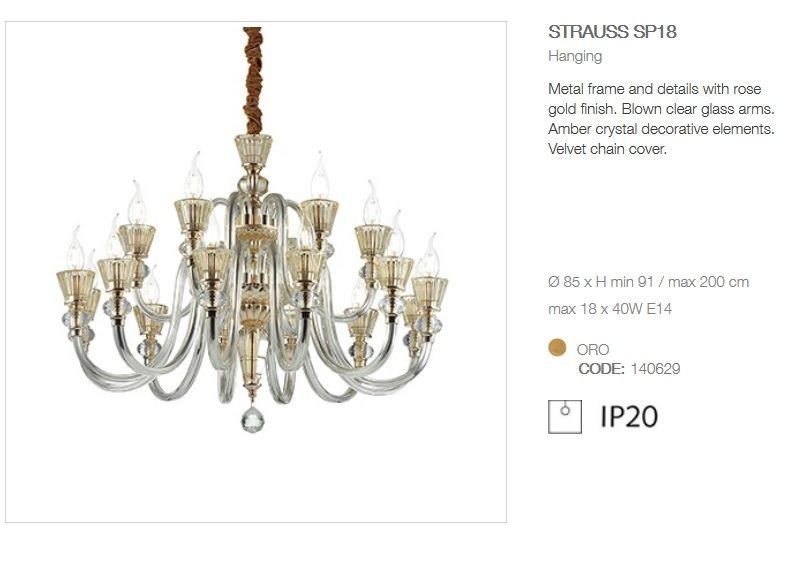Click the velvet chain cover in photo
This screenshot has width=794, height=577.
coord(253,81)
